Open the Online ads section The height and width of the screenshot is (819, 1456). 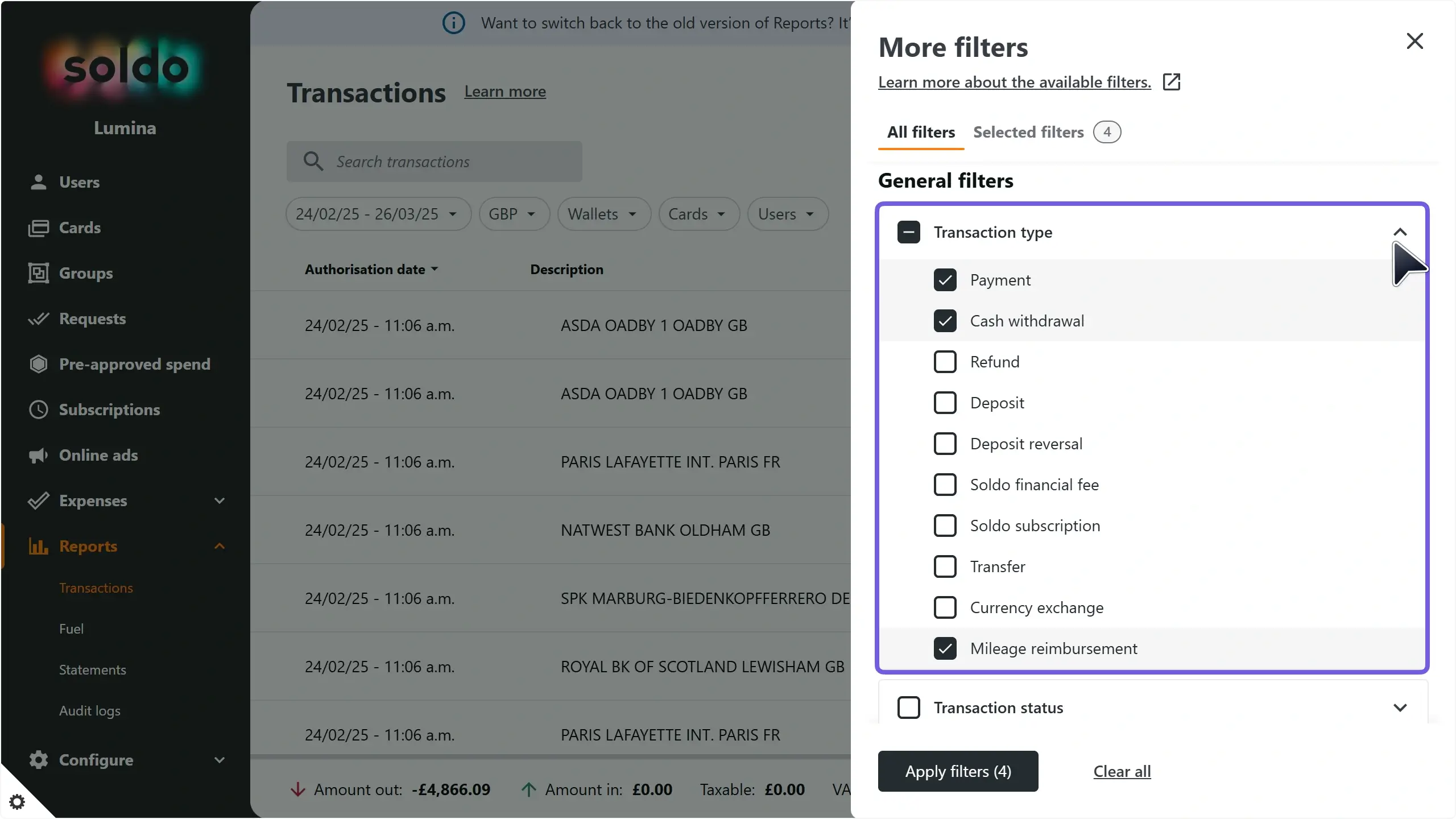[x=99, y=455]
